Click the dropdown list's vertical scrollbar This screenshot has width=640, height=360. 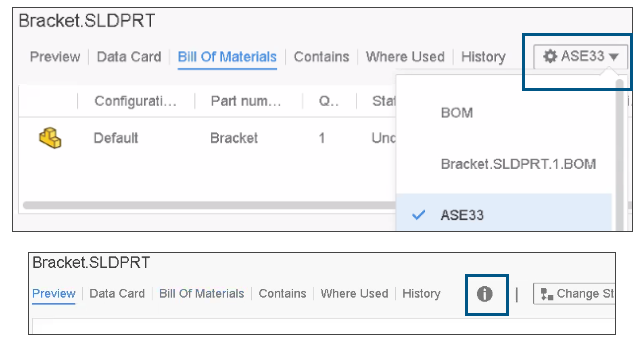[620, 155]
